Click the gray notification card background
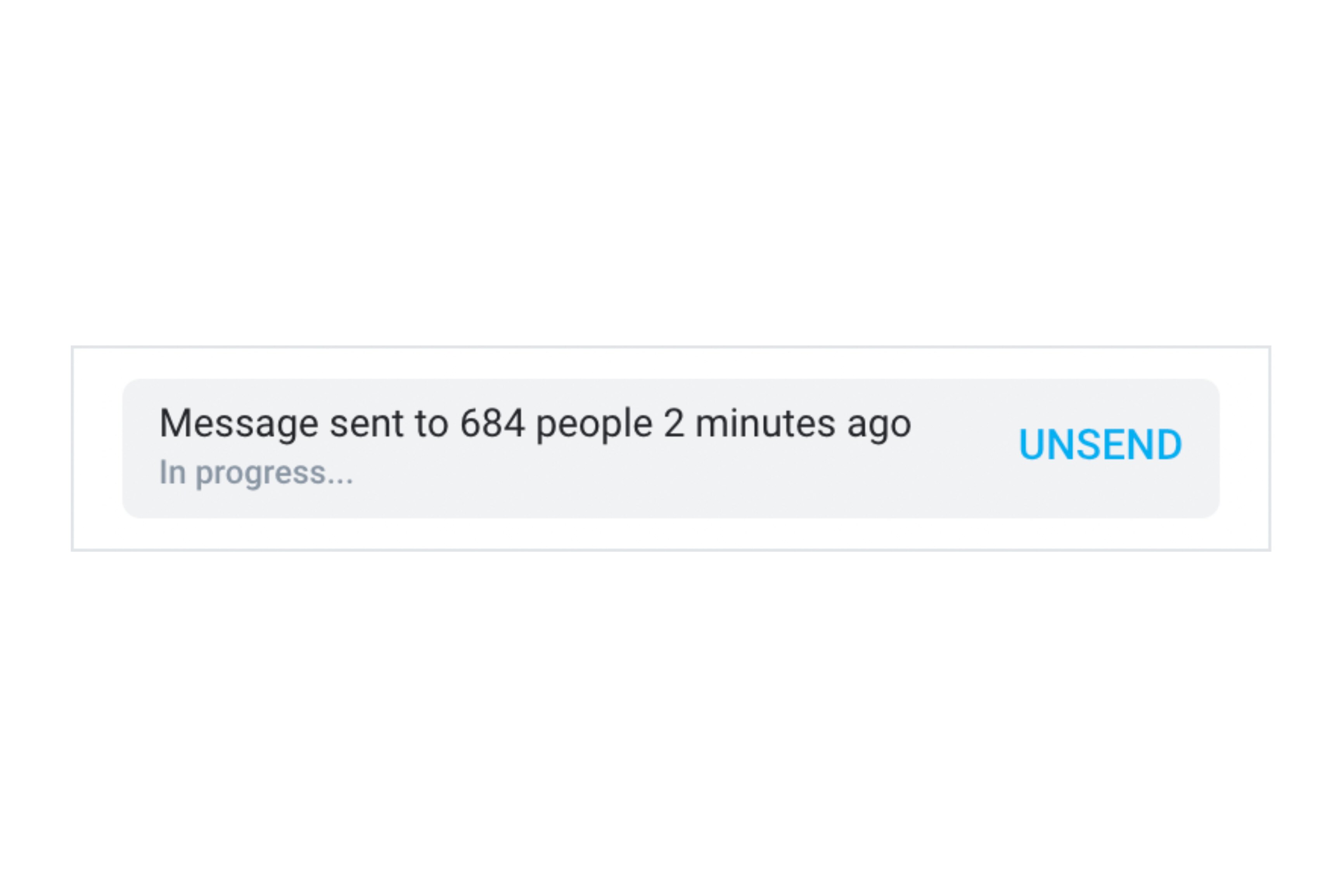1344x896 pixels. (671, 448)
